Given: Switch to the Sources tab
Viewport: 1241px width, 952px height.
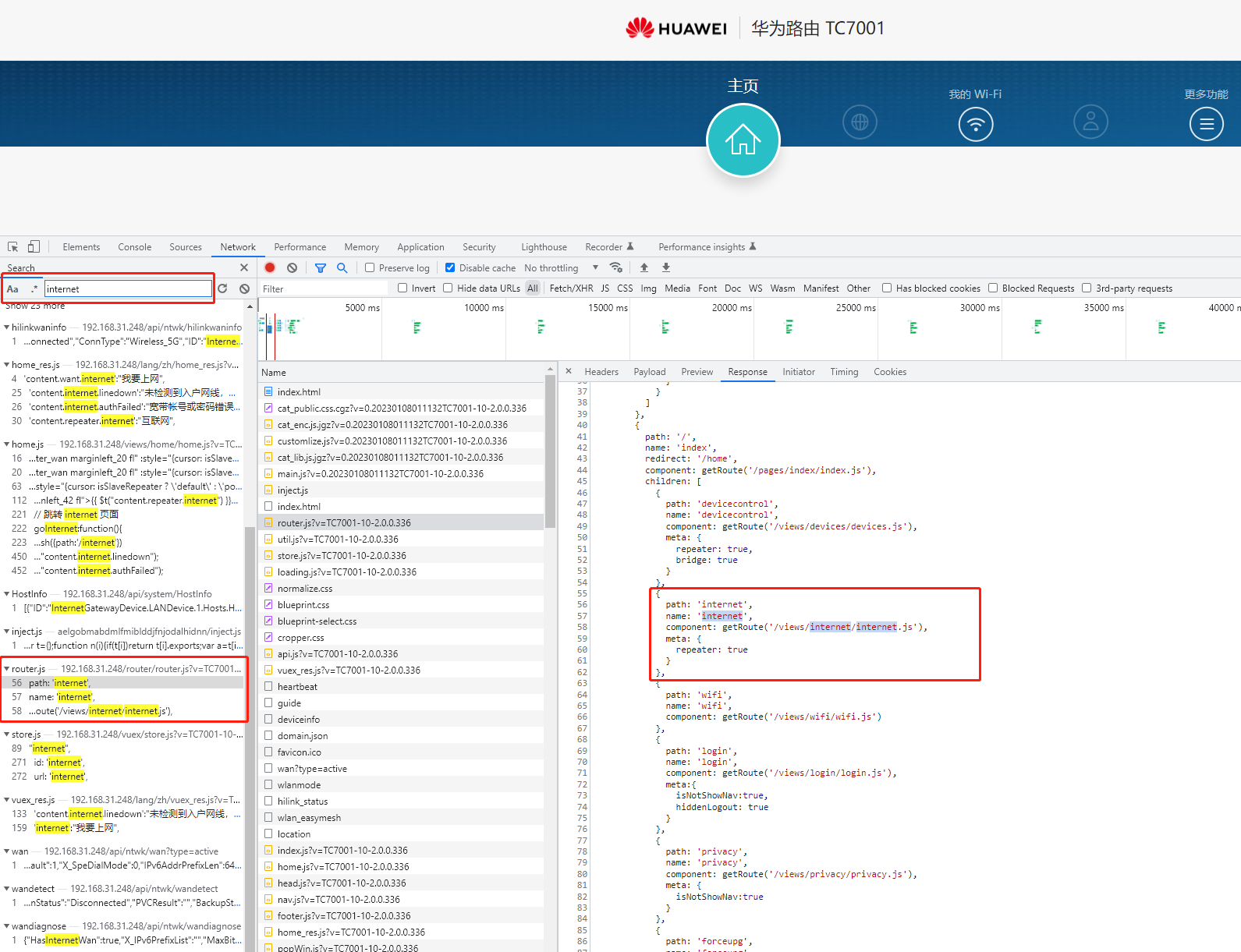Looking at the screenshot, I should tap(186, 246).
